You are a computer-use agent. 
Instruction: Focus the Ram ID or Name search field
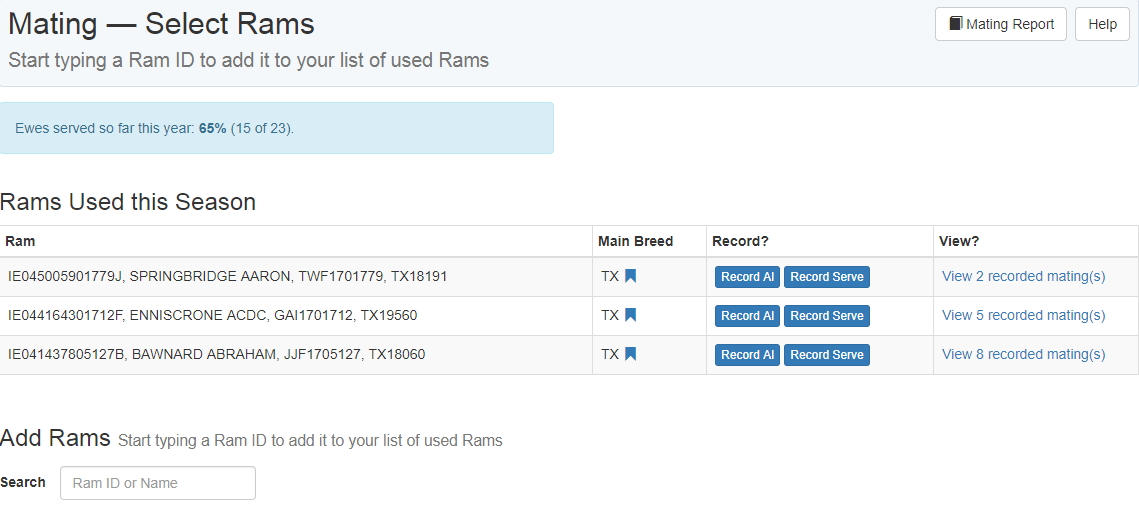(x=158, y=483)
